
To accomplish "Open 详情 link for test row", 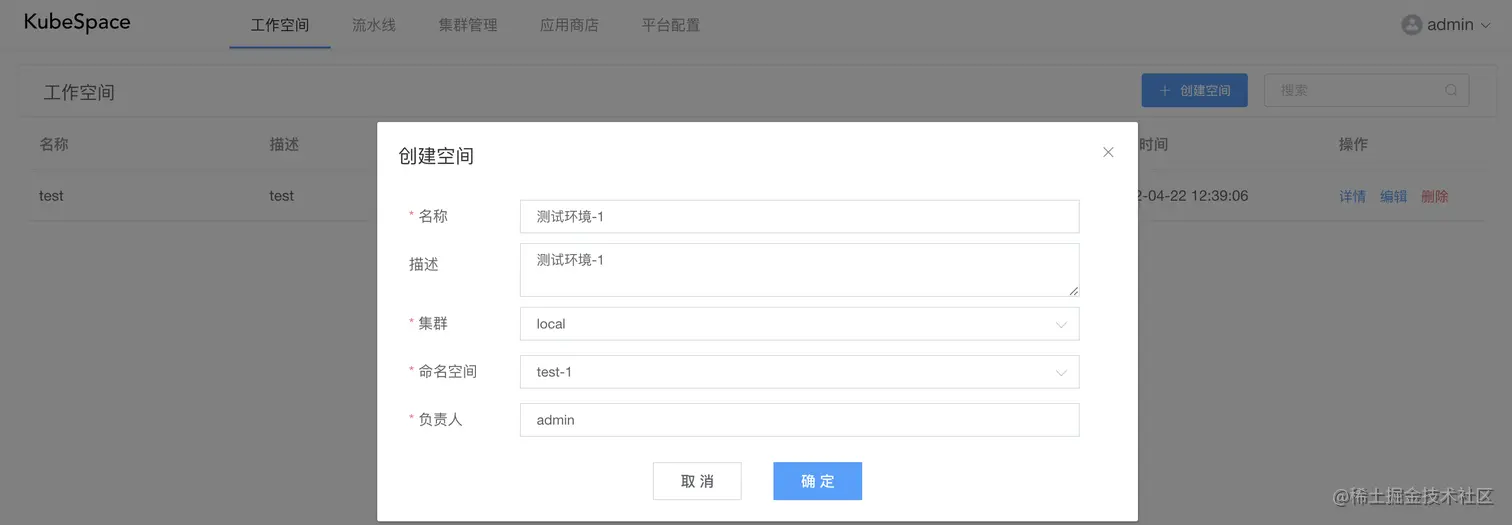I will 1352,196.
